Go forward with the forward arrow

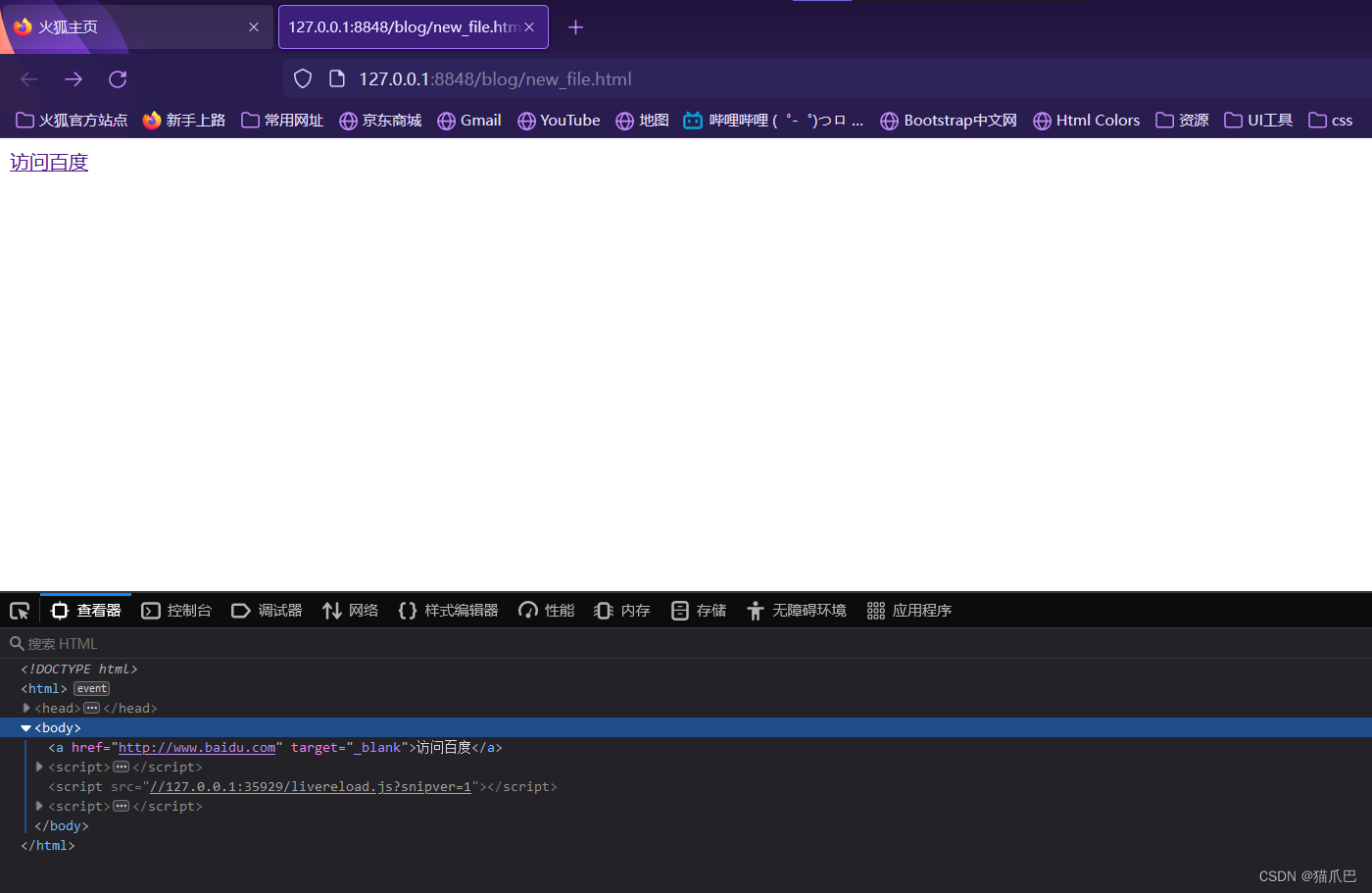(73, 79)
